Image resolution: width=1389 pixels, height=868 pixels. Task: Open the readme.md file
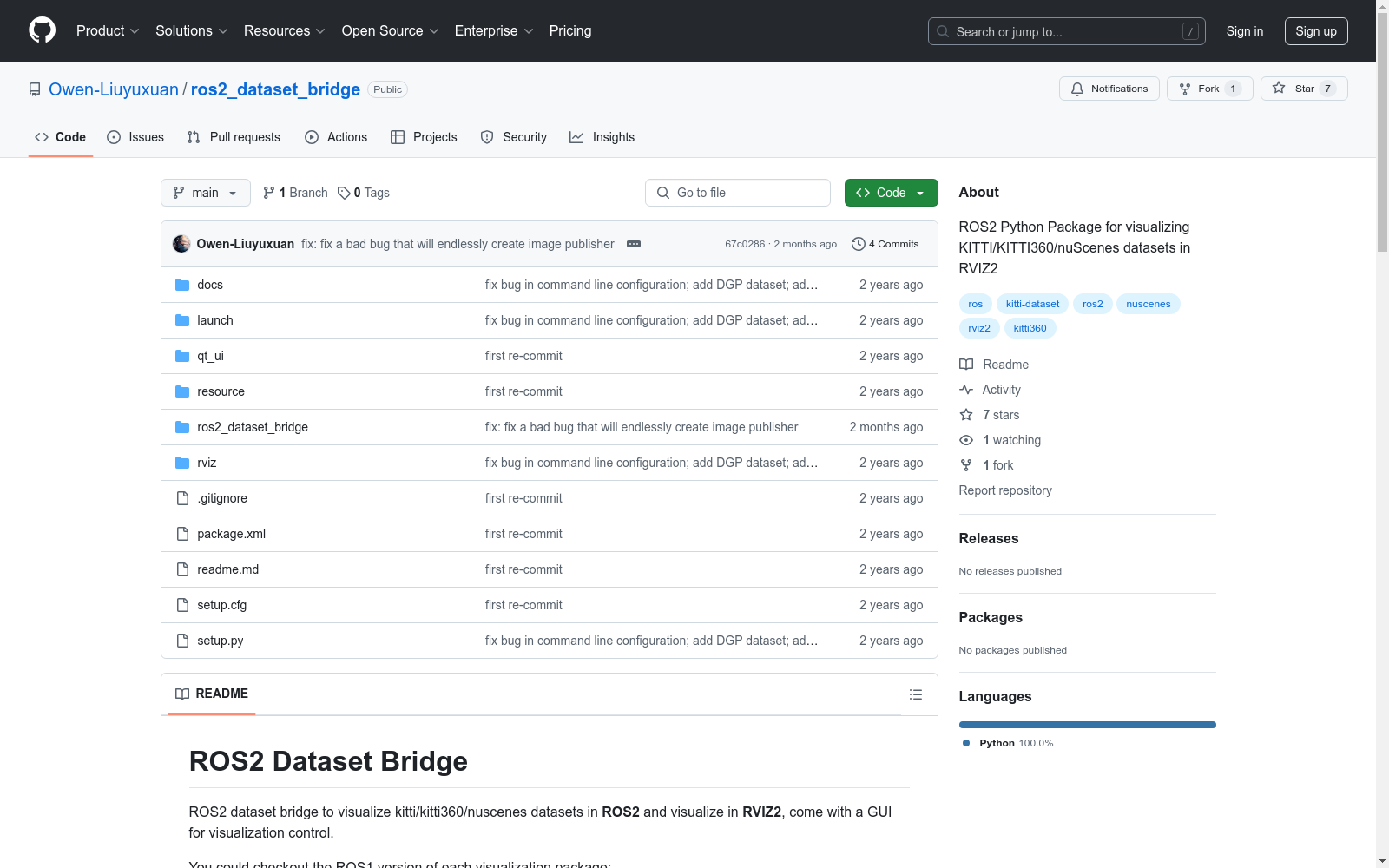point(227,569)
